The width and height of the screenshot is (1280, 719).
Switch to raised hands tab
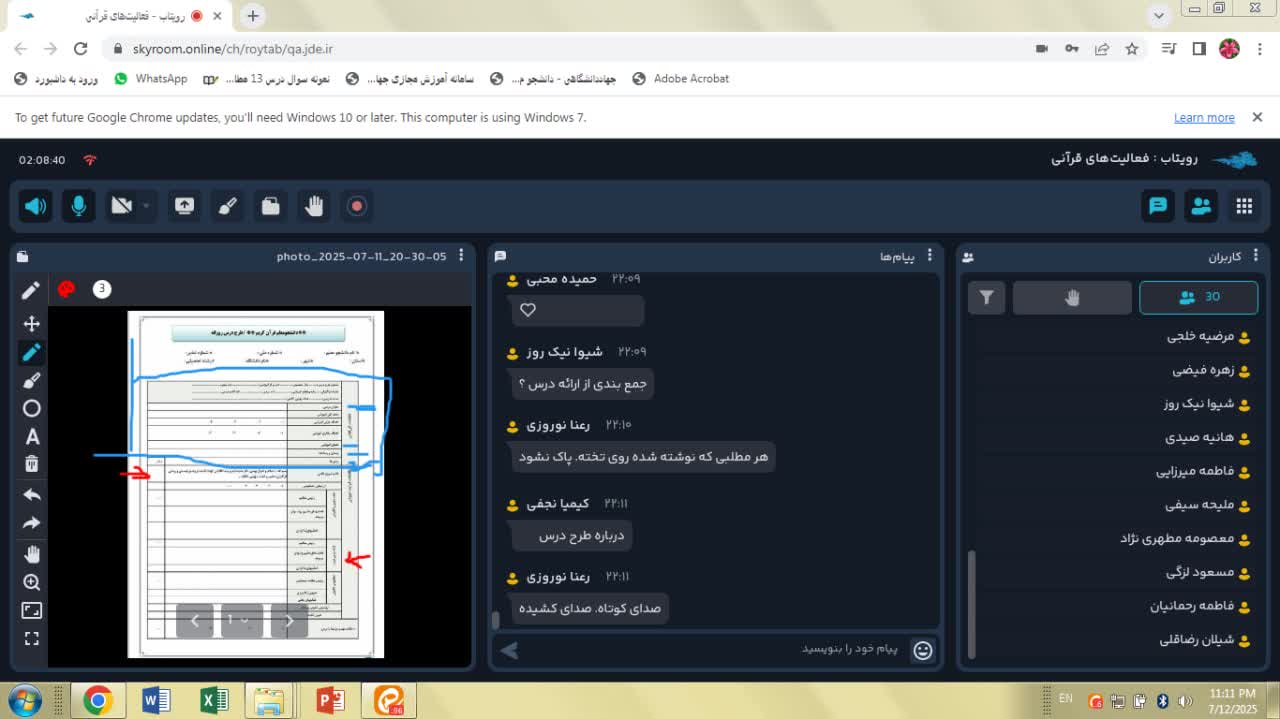point(1072,297)
